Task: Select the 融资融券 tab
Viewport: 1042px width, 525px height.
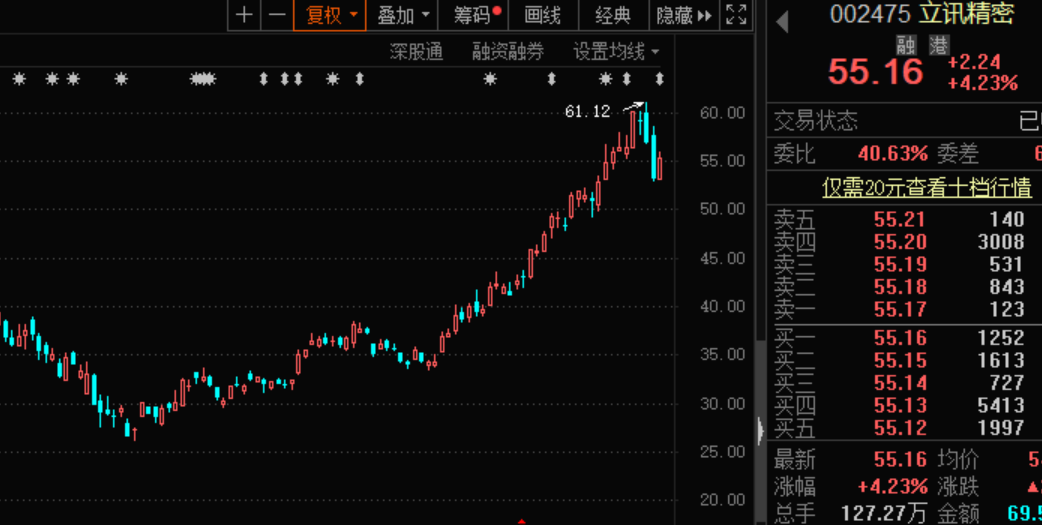Action: click(508, 51)
